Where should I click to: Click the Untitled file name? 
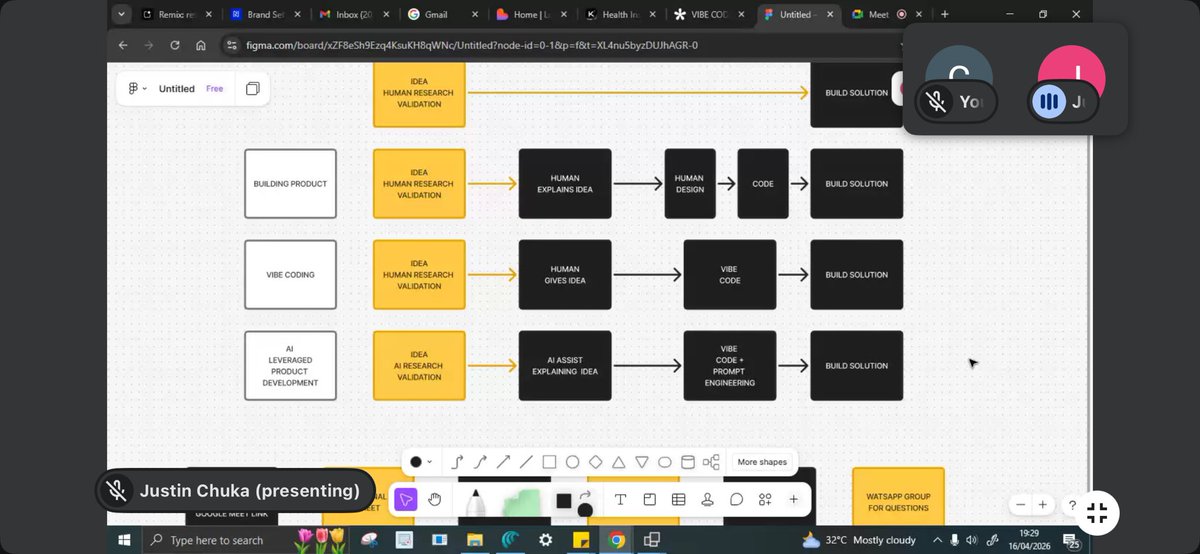coord(177,89)
